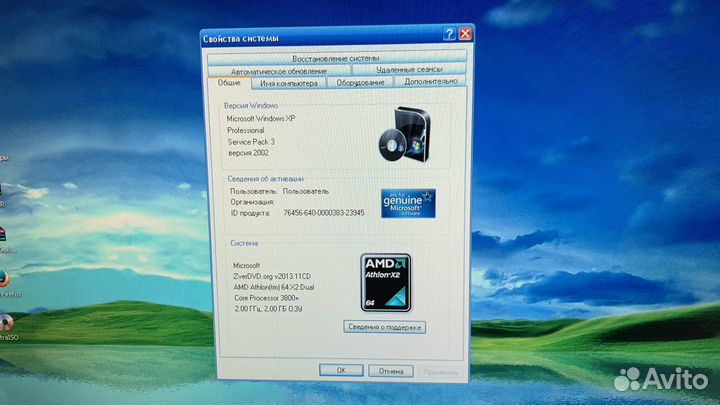The width and height of the screenshot is (720, 405).
Task: Select the Удаленные сеансы tab
Action: pos(409,70)
